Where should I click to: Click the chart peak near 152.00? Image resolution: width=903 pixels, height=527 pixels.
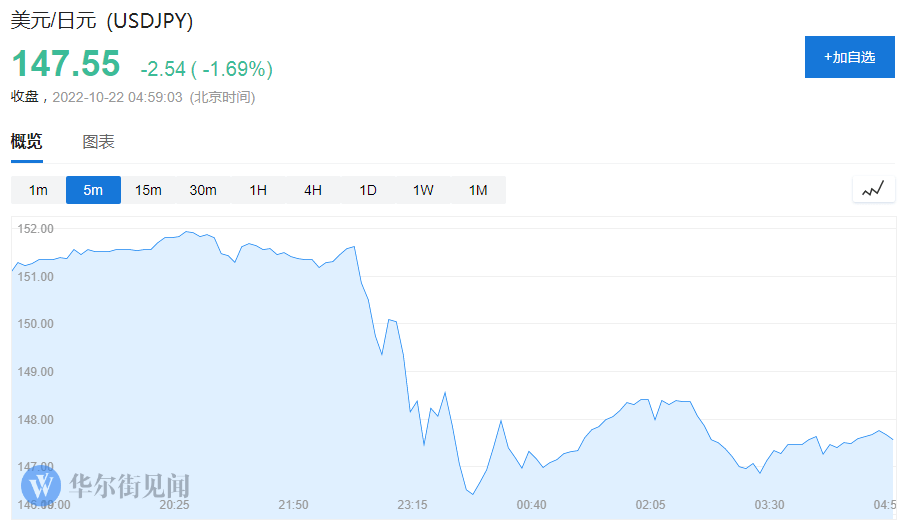(186, 232)
